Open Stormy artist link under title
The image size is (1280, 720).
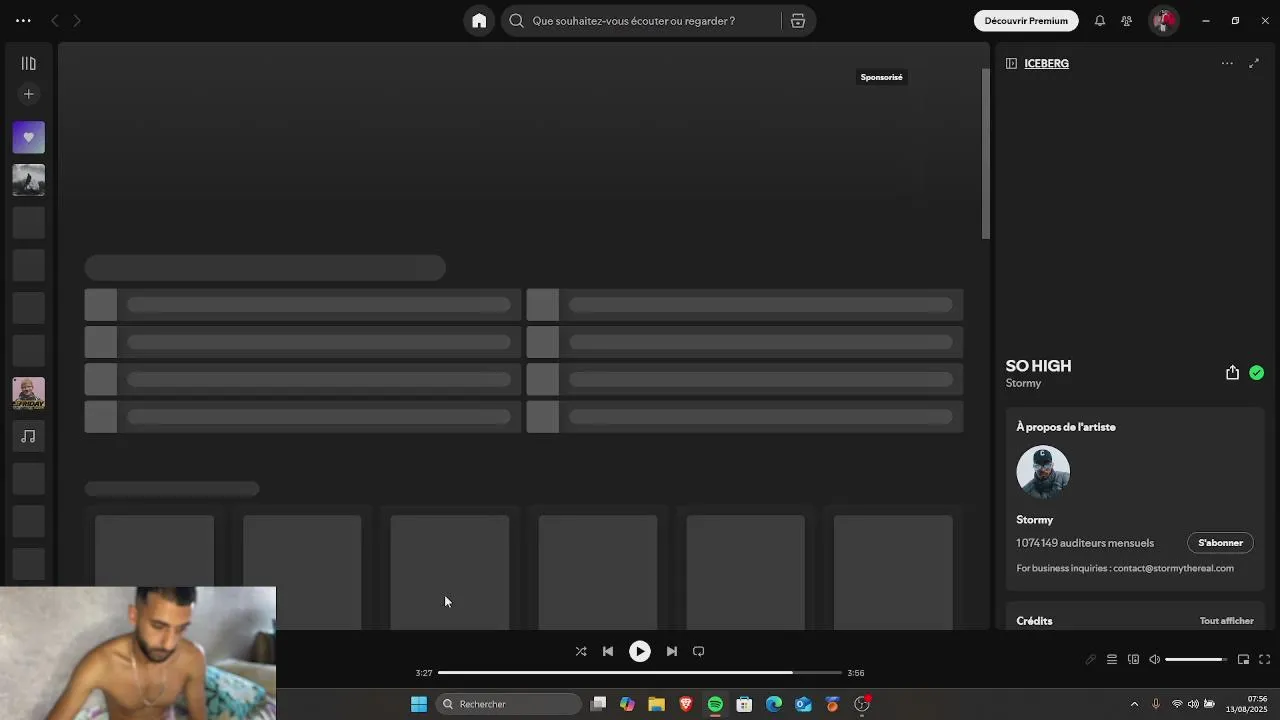1023,383
